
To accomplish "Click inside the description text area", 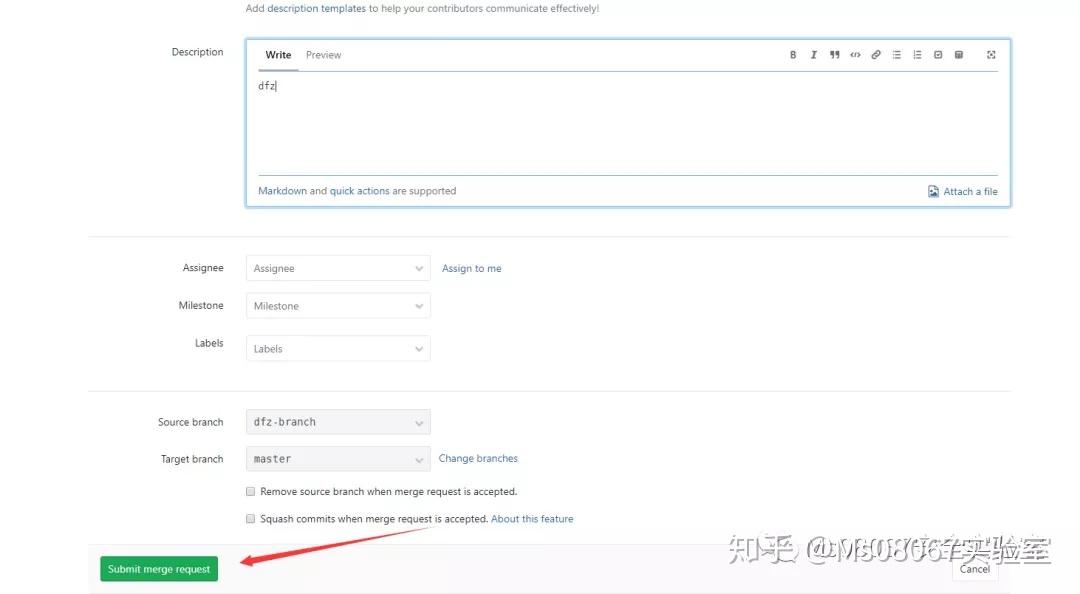I will coord(600,120).
